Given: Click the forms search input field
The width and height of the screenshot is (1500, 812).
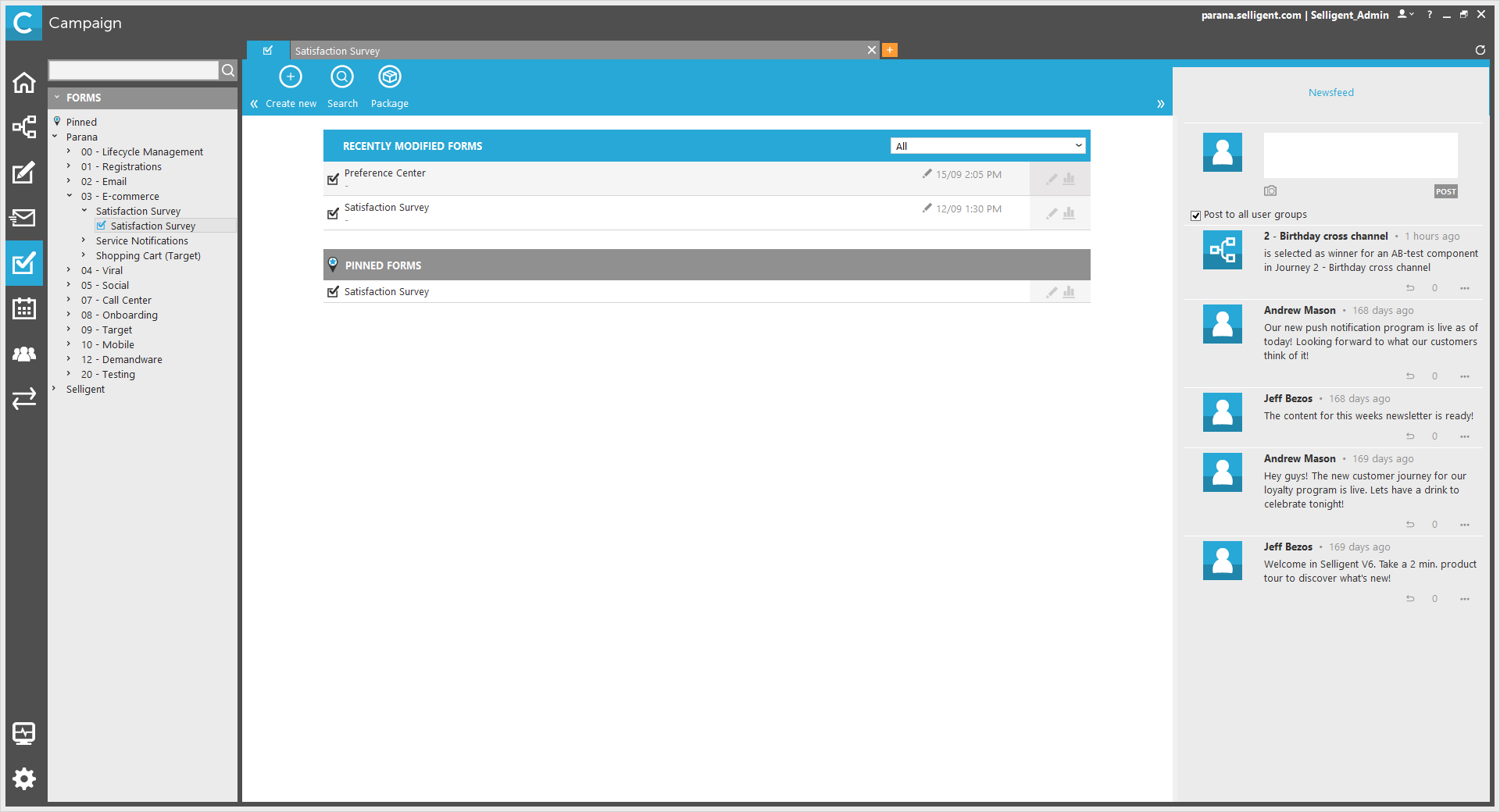Looking at the screenshot, I should (x=134, y=70).
